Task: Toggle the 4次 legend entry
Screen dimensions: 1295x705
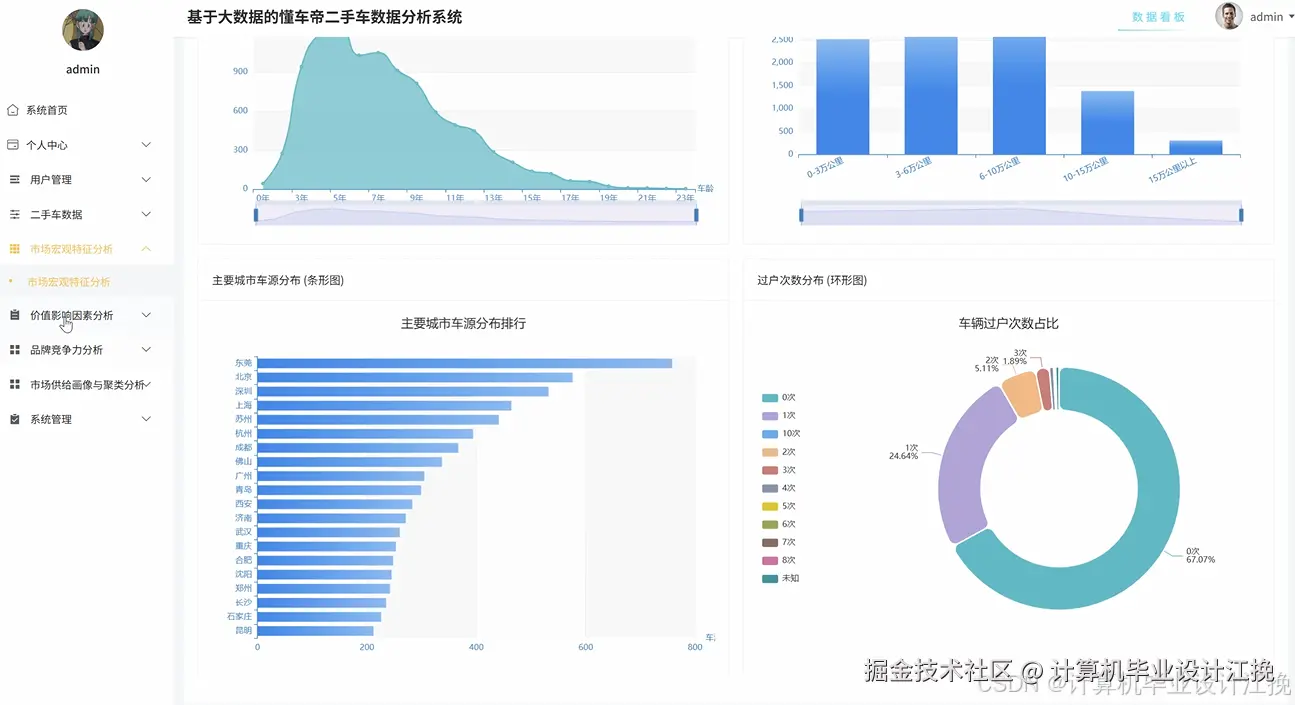Action: pyautogui.click(x=779, y=488)
